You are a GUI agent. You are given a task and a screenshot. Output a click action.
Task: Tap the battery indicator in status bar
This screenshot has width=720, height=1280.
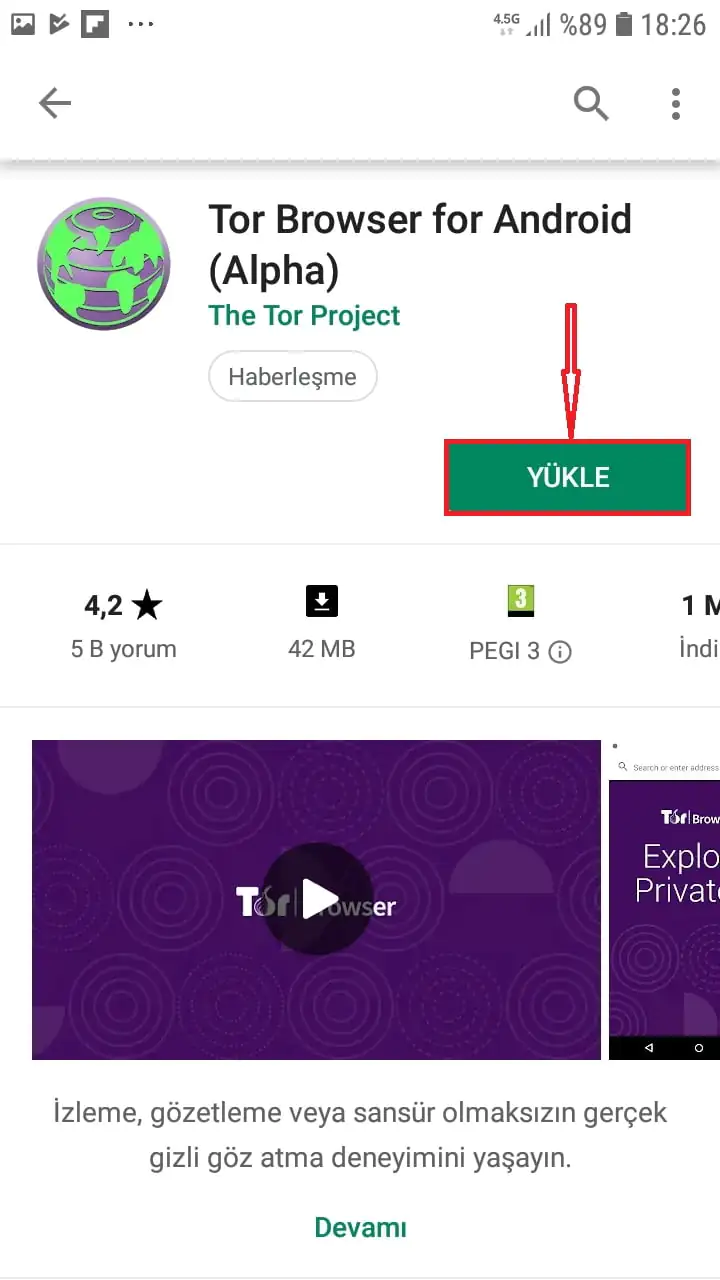624,24
